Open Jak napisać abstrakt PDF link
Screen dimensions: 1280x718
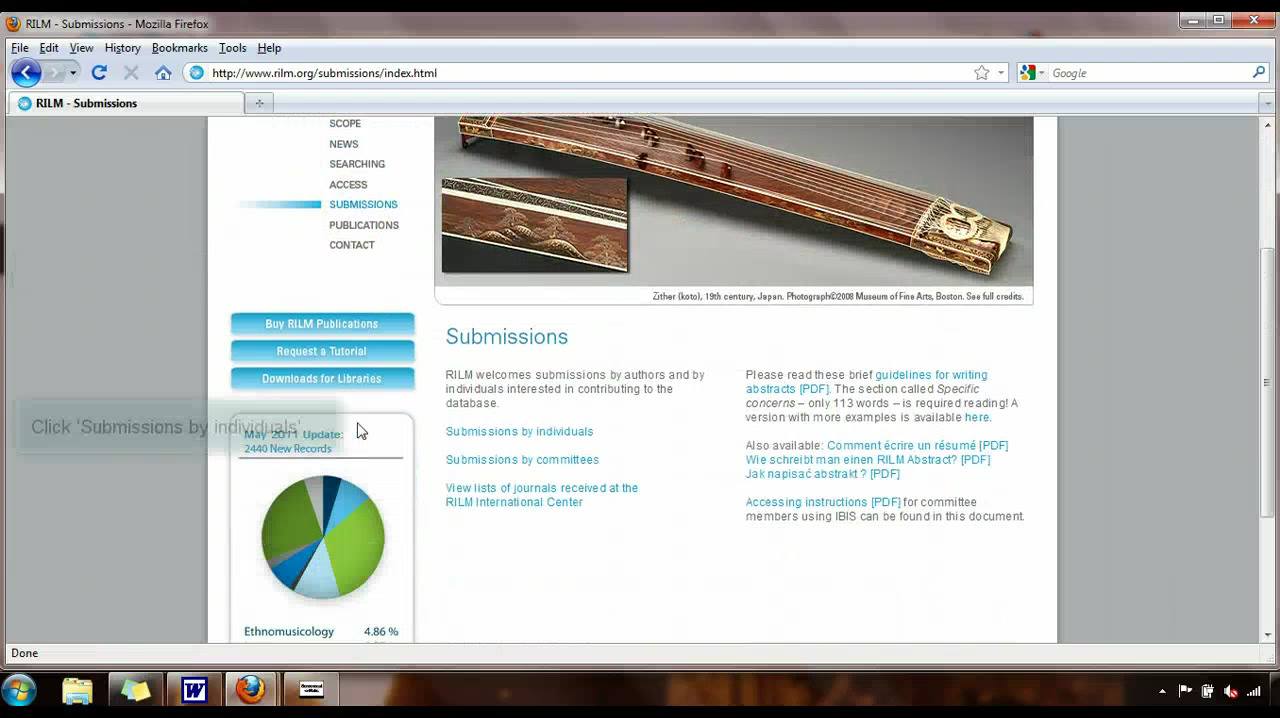822,474
